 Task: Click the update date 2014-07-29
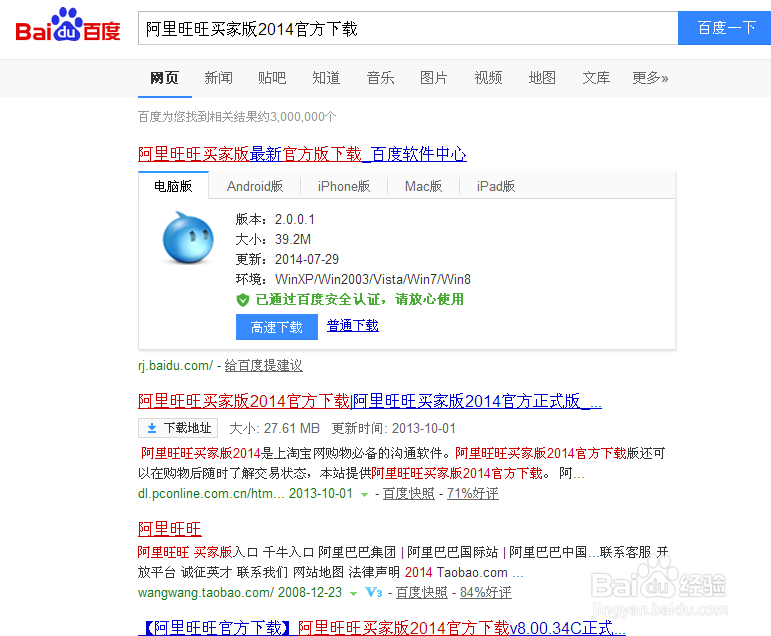pos(307,259)
